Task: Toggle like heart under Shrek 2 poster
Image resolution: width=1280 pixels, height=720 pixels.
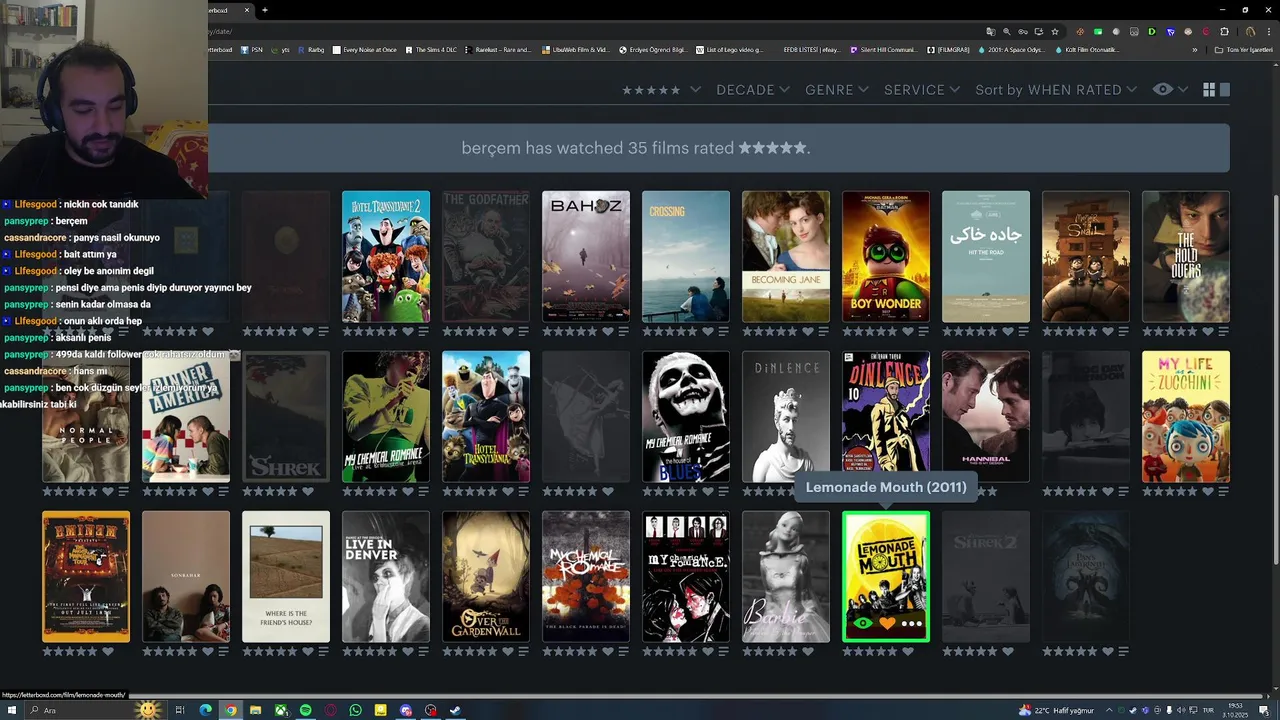Action: pos(1008,651)
